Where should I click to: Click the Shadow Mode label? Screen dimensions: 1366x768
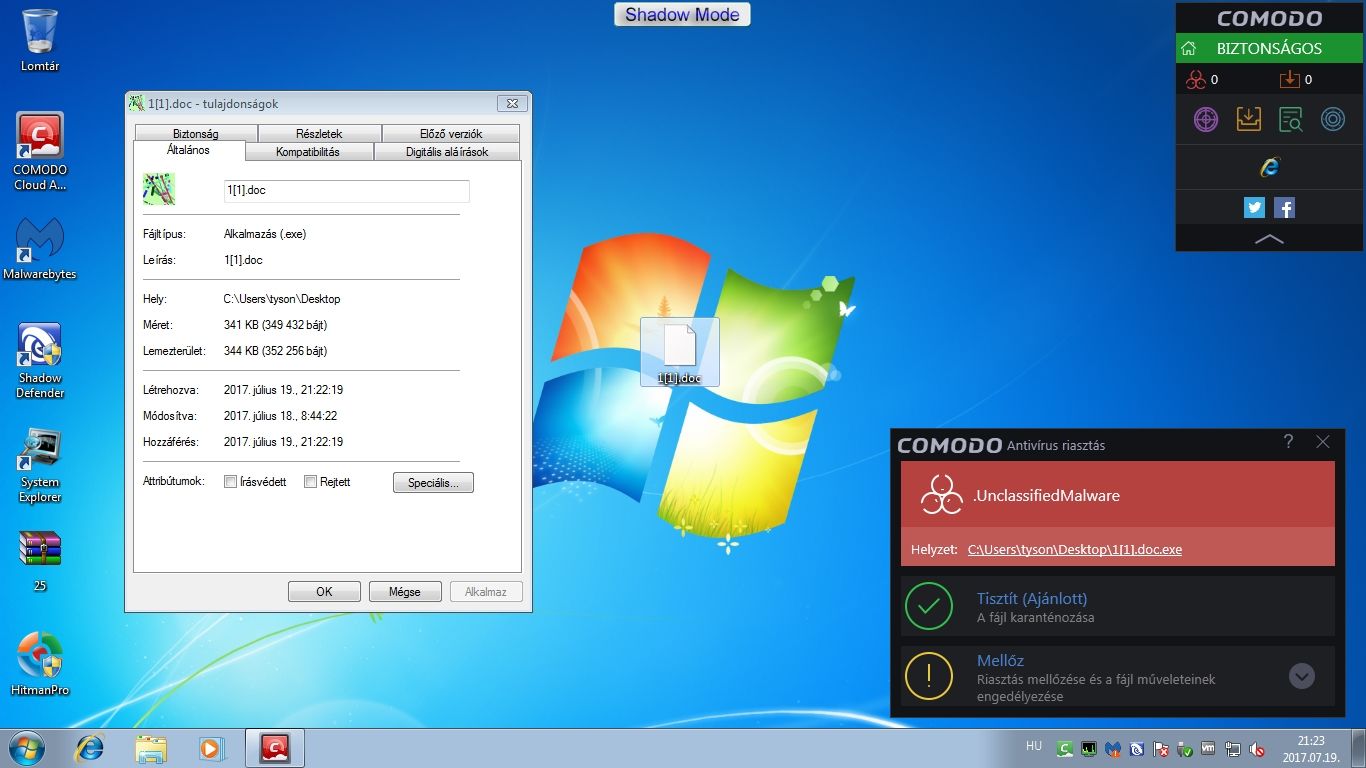tap(682, 14)
